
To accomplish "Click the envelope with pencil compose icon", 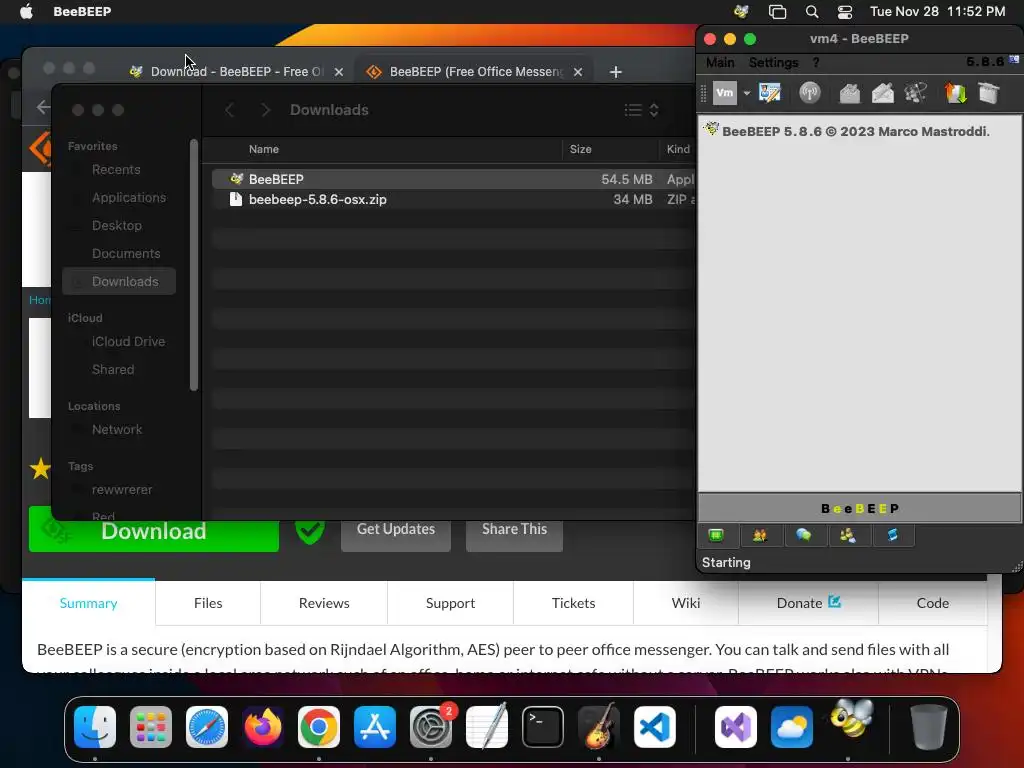I will [x=883, y=93].
